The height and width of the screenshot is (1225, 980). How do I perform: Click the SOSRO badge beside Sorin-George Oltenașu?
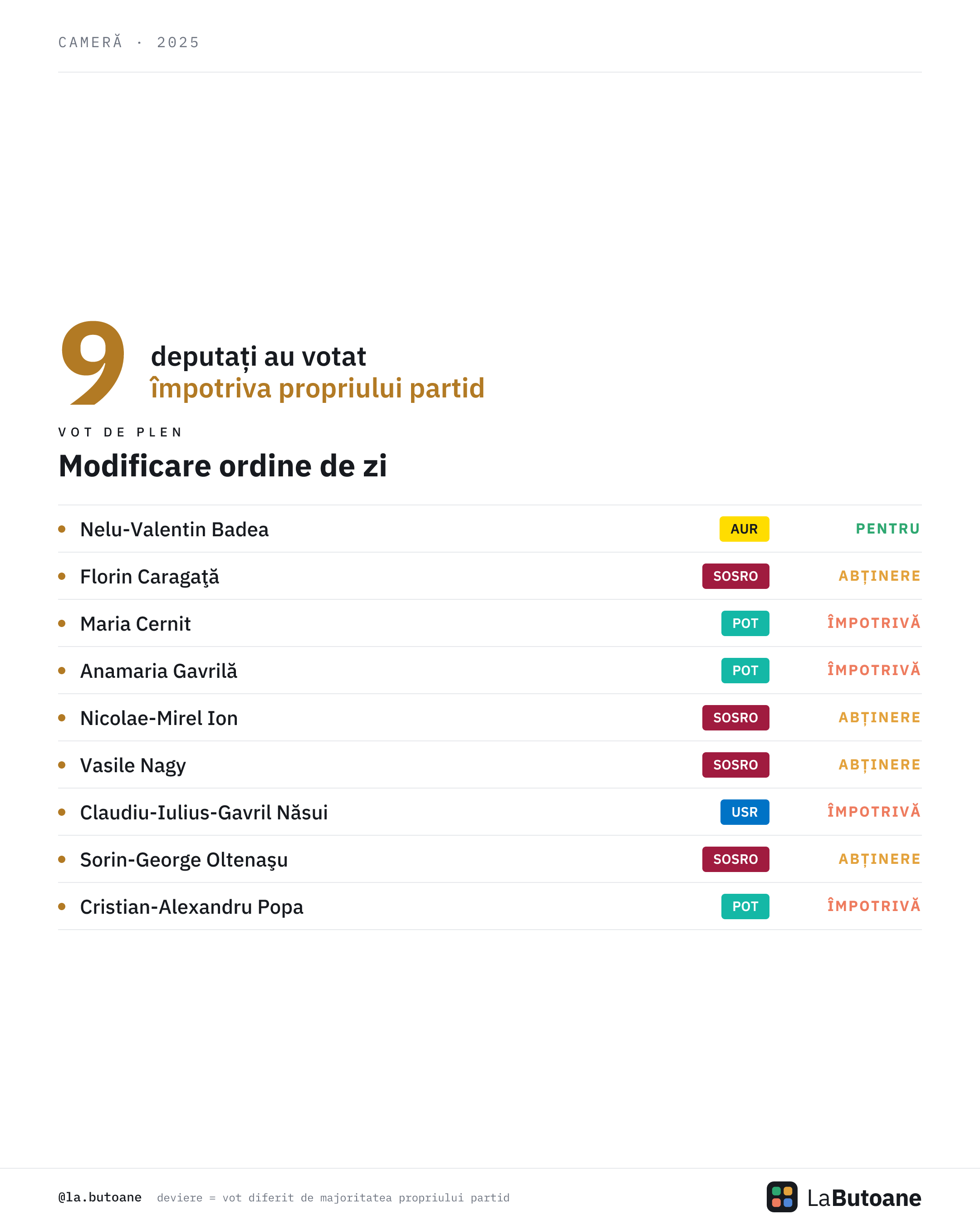[736, 859]
